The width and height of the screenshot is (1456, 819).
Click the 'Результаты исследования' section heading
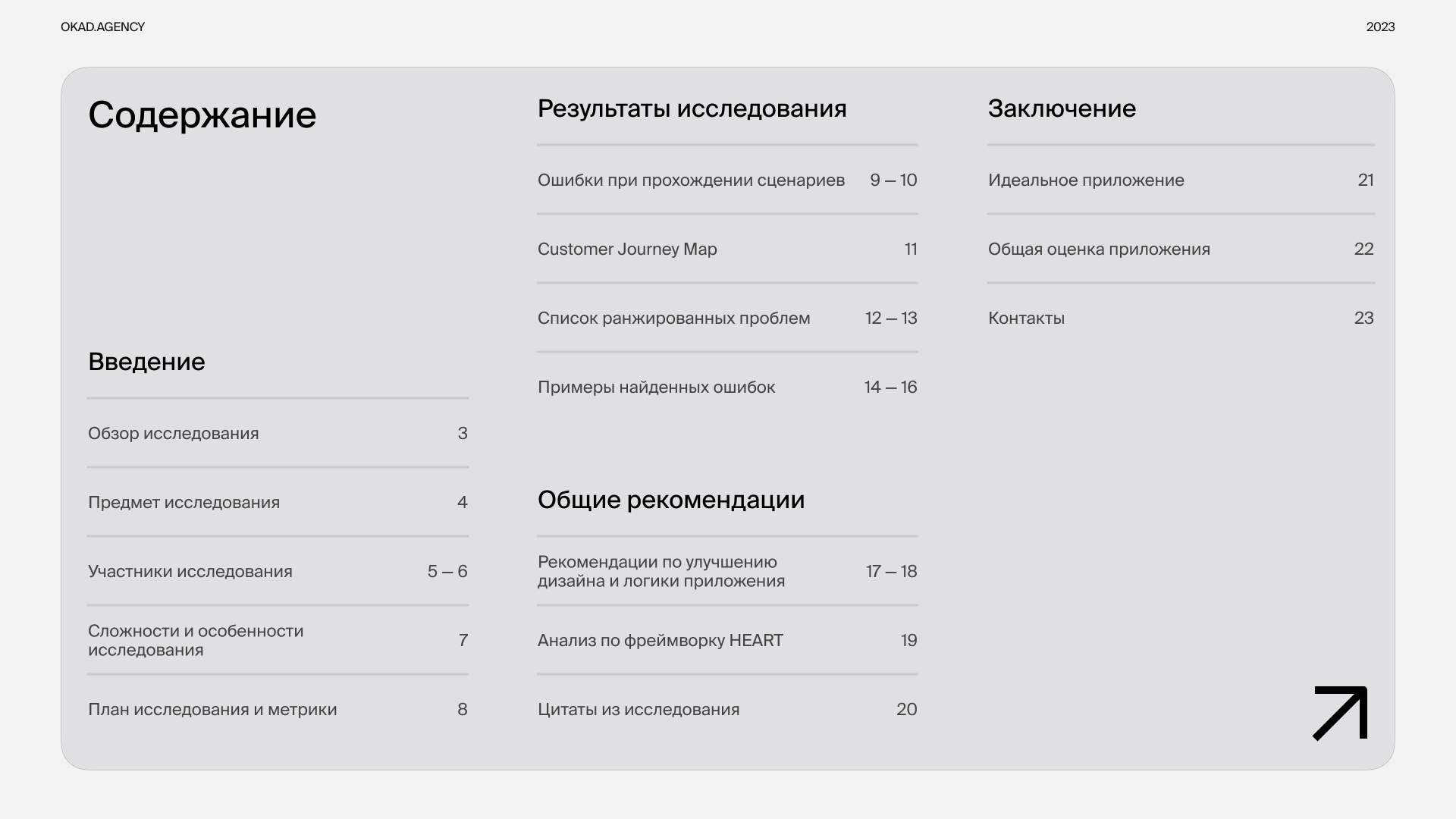pyautogui.click(x=692, y=109)
